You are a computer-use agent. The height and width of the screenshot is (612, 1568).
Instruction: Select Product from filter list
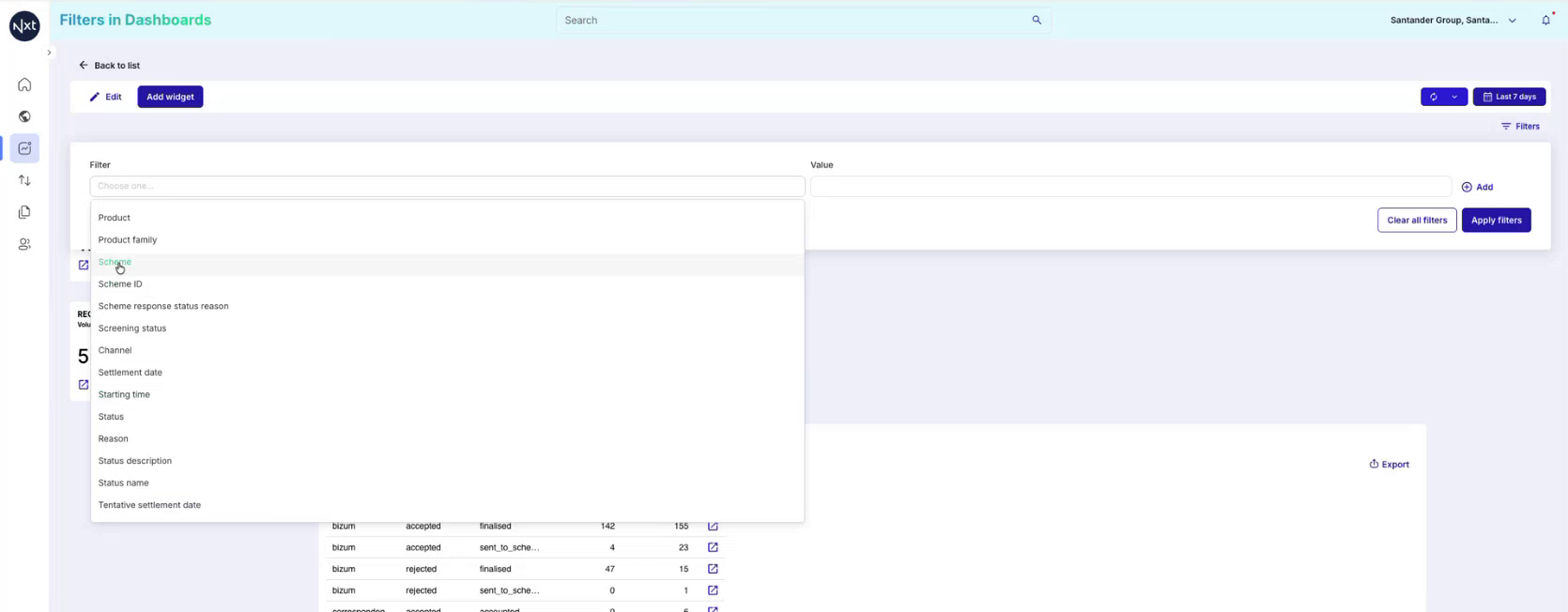447,218
